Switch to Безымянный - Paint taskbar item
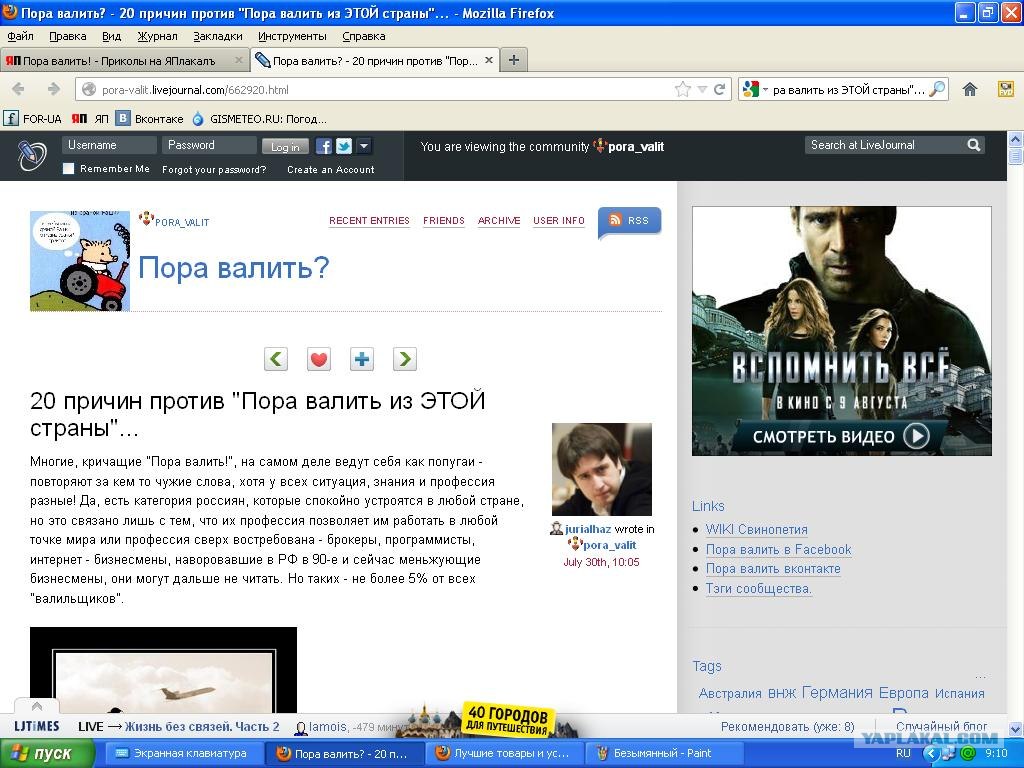This screenshot has width=1024, height=768. tap(664, 754)
